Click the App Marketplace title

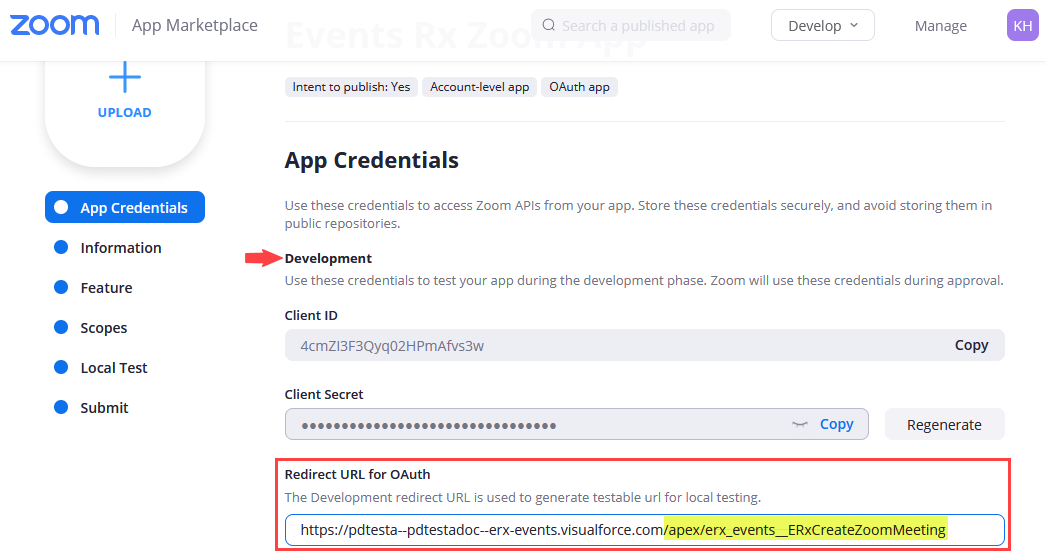(195, 25)
